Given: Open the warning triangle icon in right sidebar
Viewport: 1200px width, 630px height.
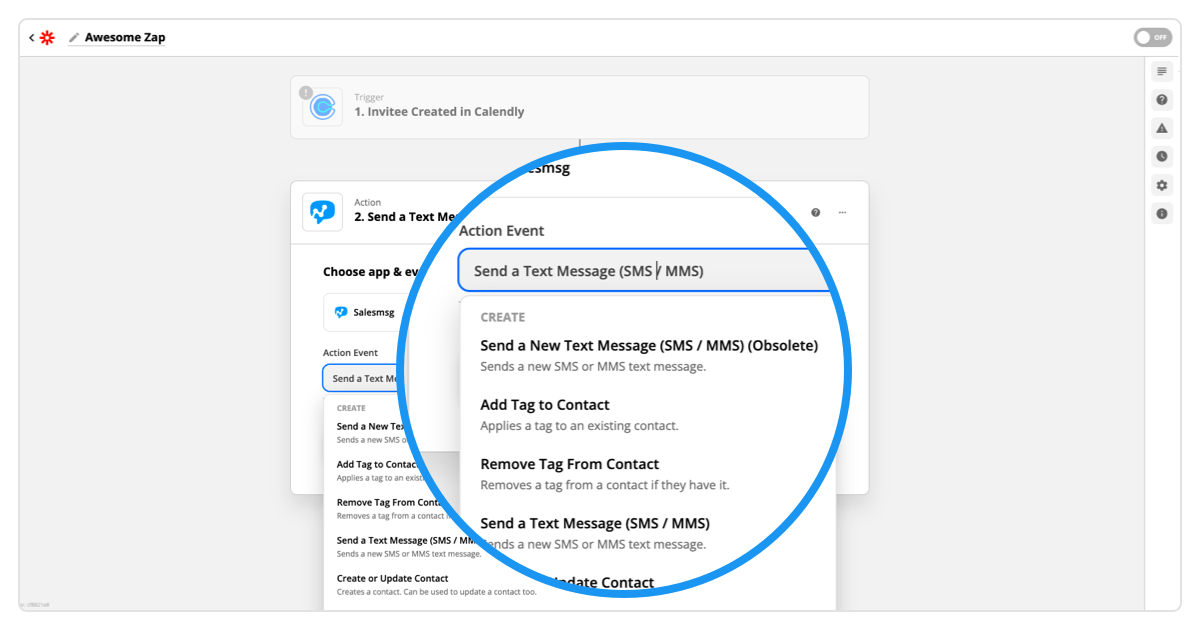Looking at the screenshot, I should point(1161,128).
